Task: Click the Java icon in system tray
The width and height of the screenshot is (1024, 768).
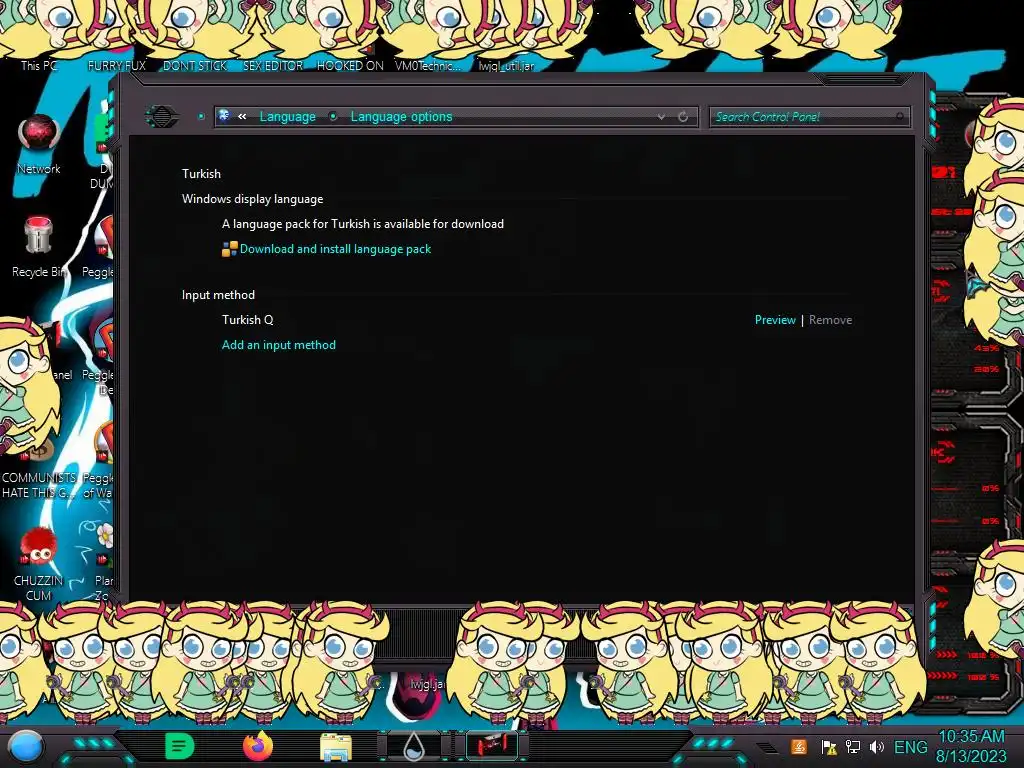Action: [x=798, y=747]
